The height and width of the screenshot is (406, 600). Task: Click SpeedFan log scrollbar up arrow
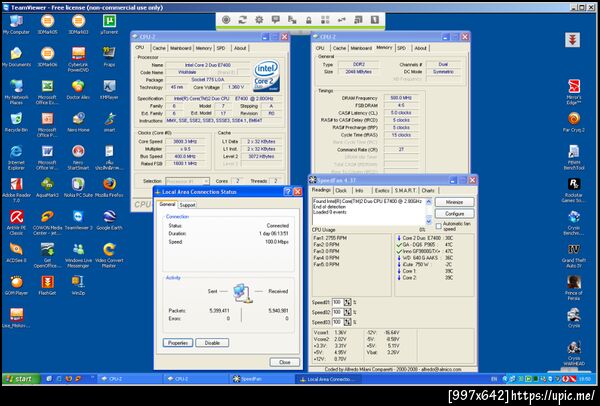tap(429, 202)
